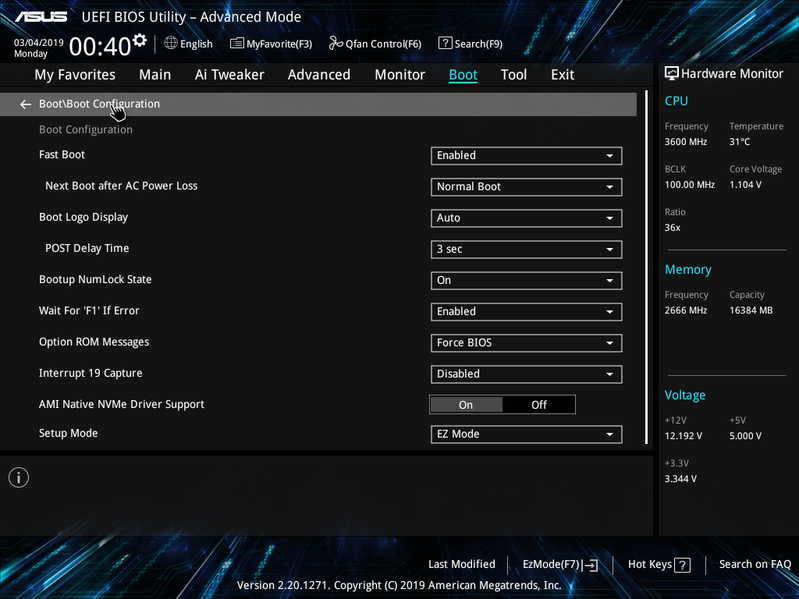Go to My Favorites tab
The width and height of the screenshot is (799, 599).
(75, 75)
